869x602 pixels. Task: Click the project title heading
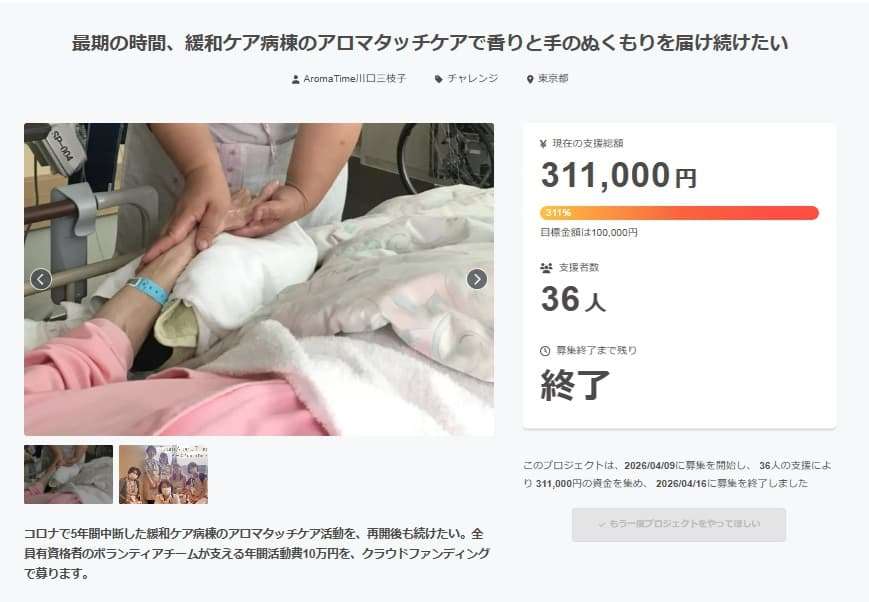[x=430, y=43]
